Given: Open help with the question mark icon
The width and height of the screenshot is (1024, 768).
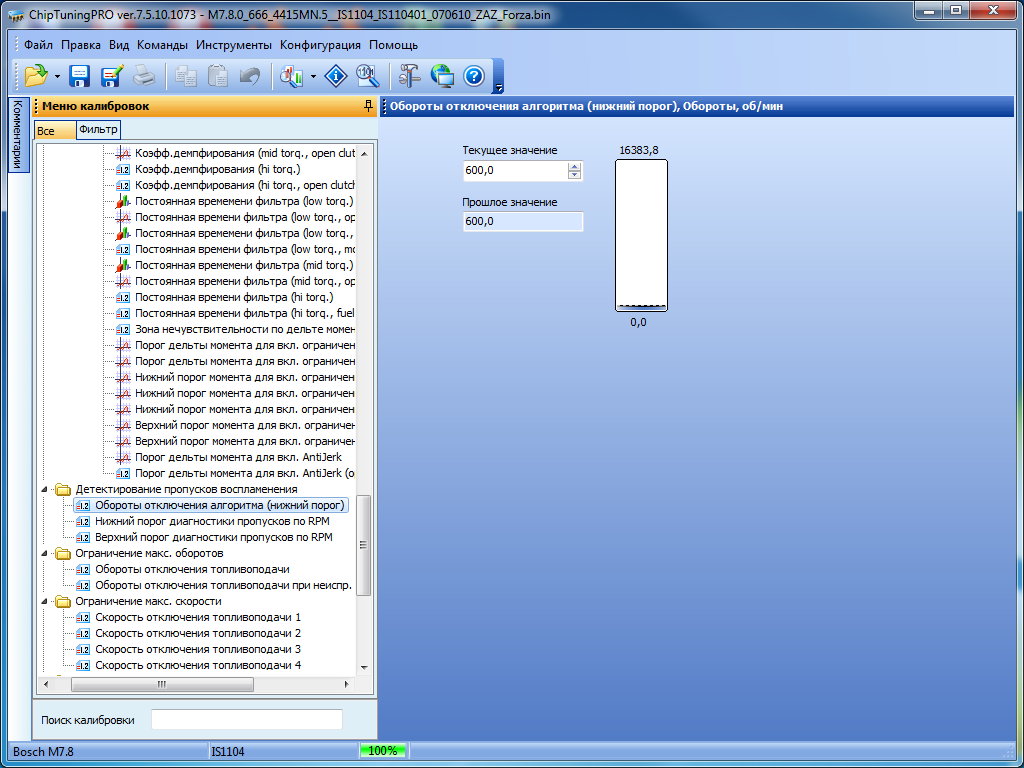Looking at the screenshot, I should point(474,75).
